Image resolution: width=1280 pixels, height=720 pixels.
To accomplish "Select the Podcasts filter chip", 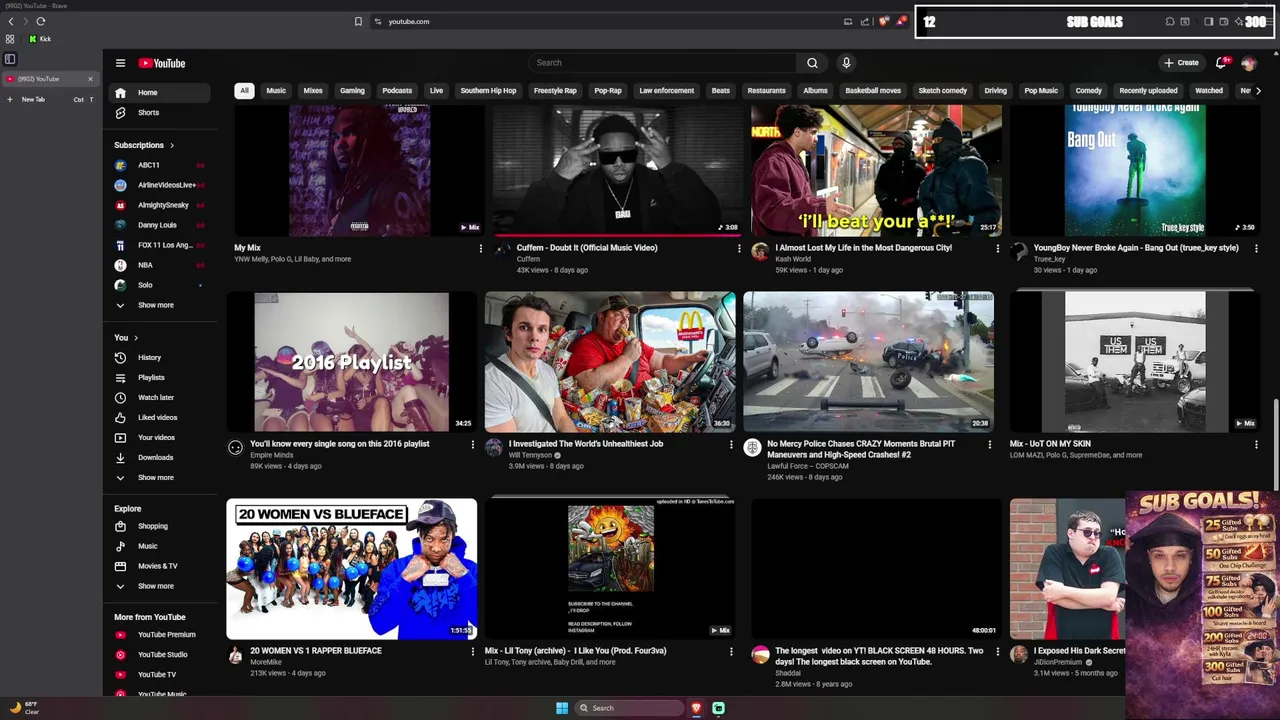I will 397,90.
